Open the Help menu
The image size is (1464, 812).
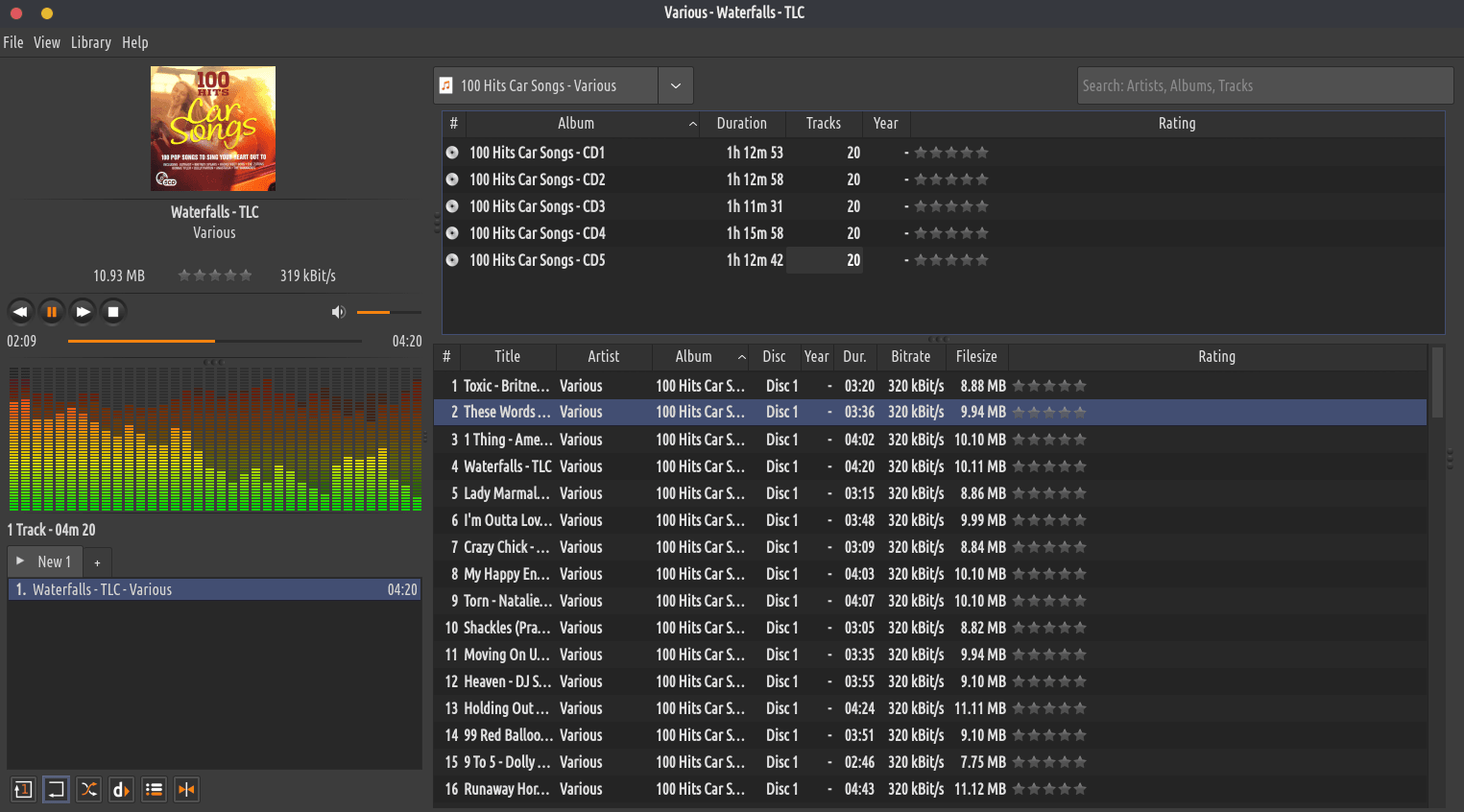[x=135, y=42]
